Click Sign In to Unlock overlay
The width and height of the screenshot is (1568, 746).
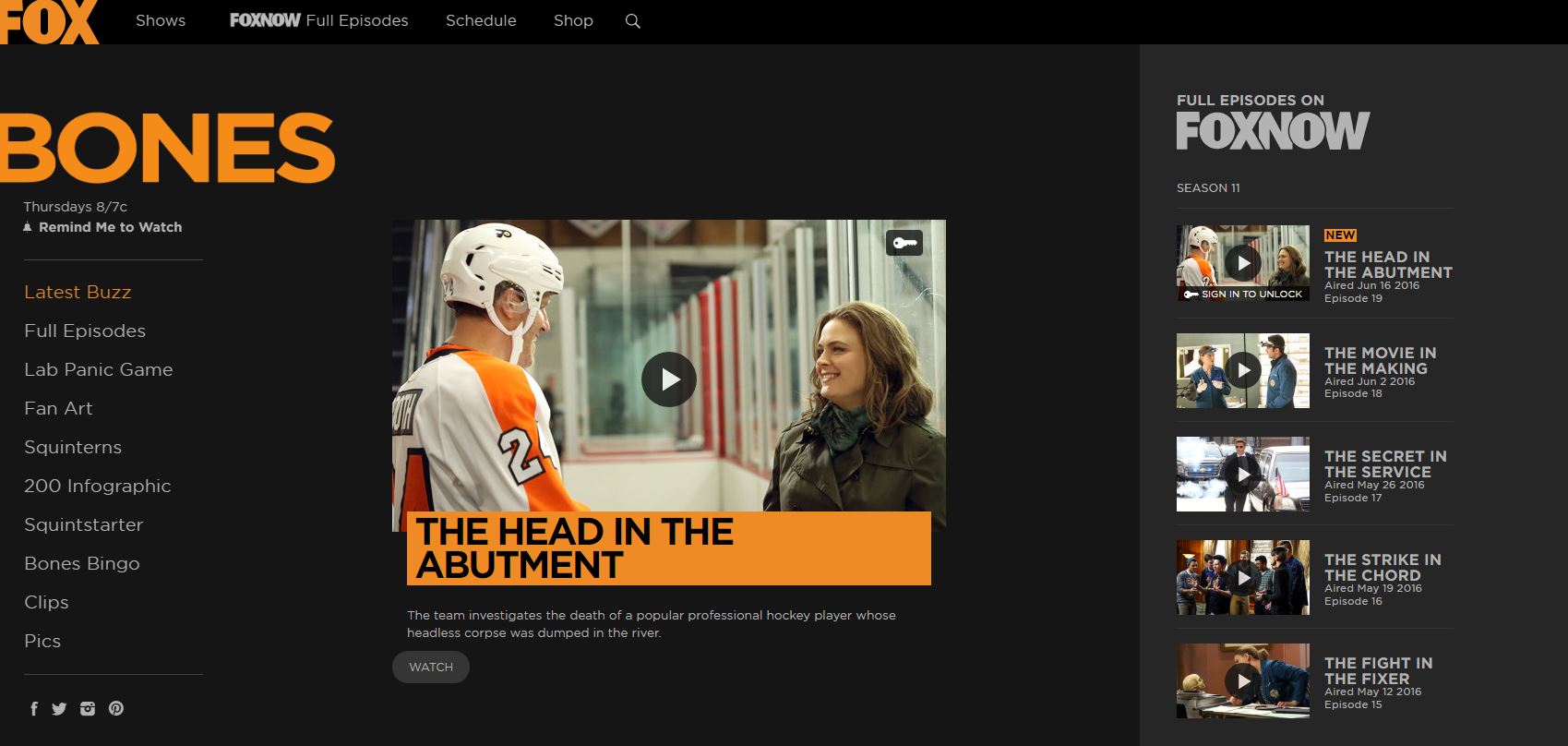(1243, 294)
